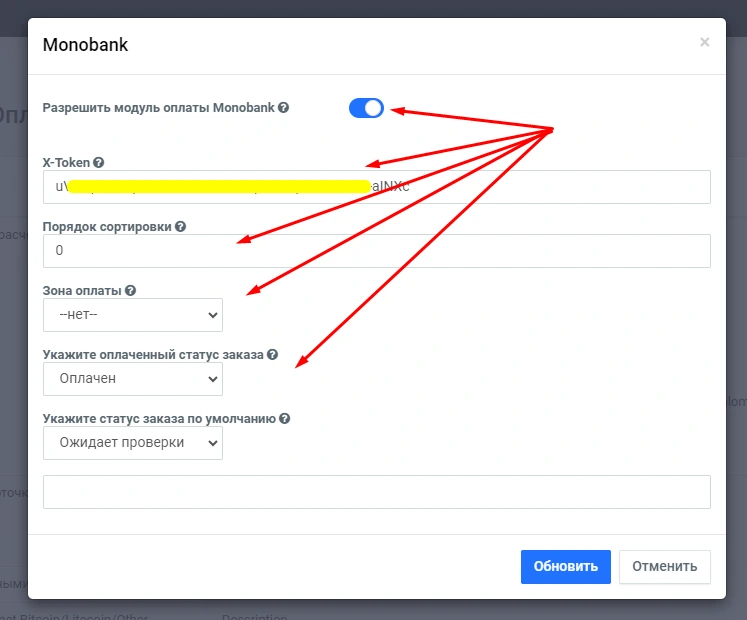Open help tooltip for Порядок сортировки
Viewport: 747px width, 620px height.
tap(180, 226)
